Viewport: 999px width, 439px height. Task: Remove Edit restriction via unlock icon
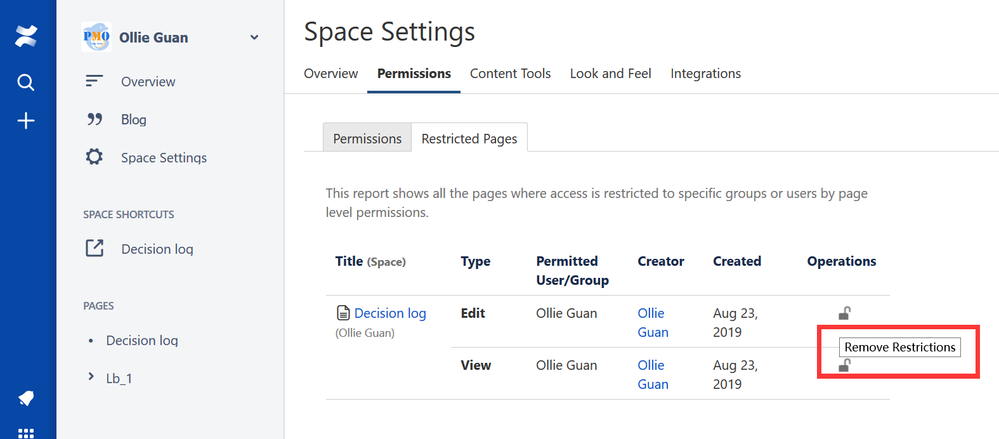pyautogui.click(x=844, y=314)
